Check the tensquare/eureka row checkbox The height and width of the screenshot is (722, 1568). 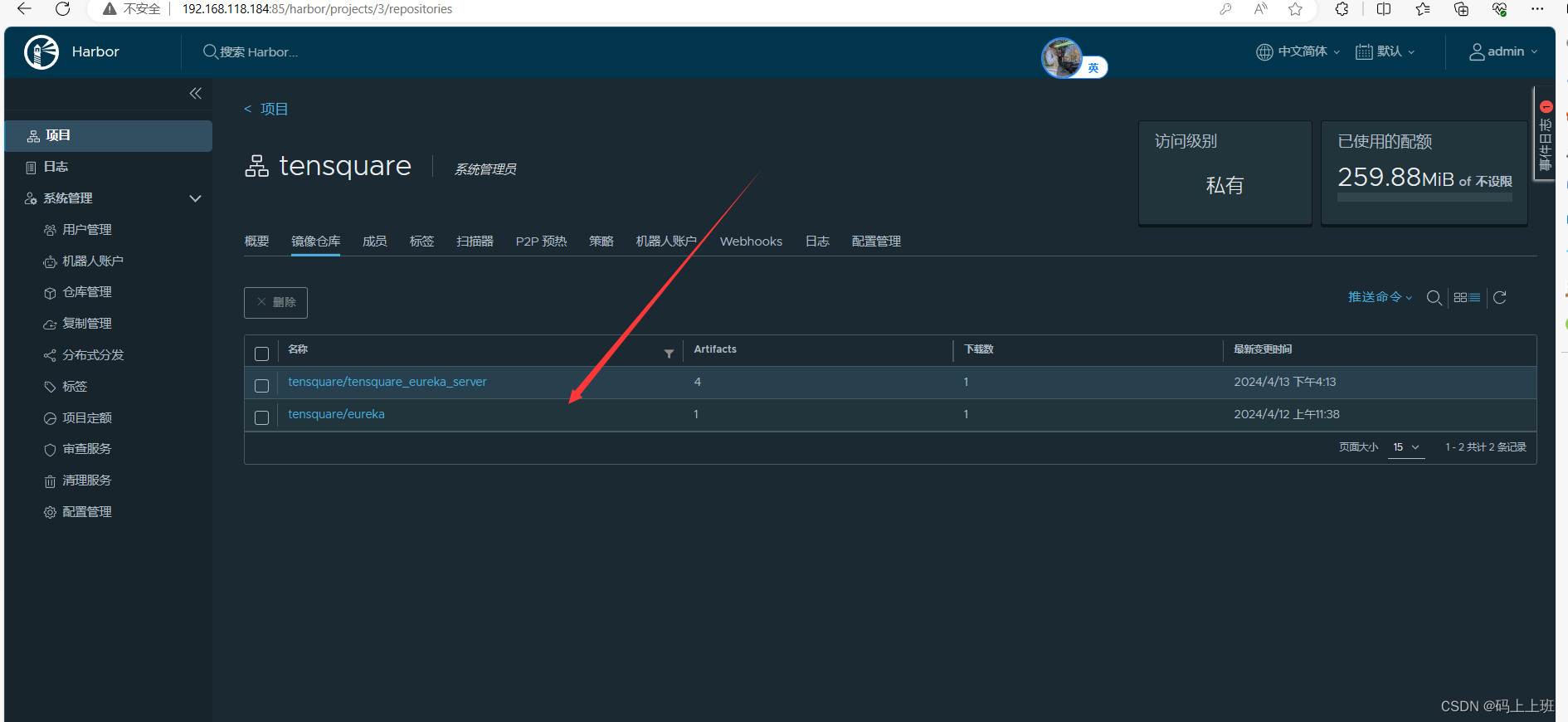[262, 418]
